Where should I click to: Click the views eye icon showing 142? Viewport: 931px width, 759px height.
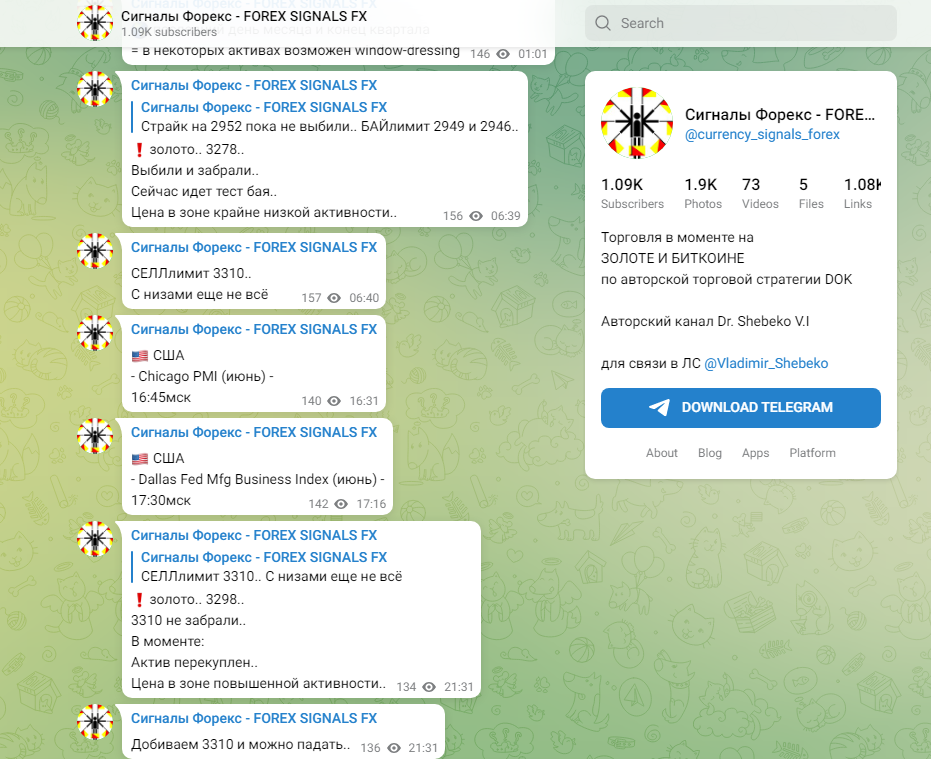pos(341,504)
